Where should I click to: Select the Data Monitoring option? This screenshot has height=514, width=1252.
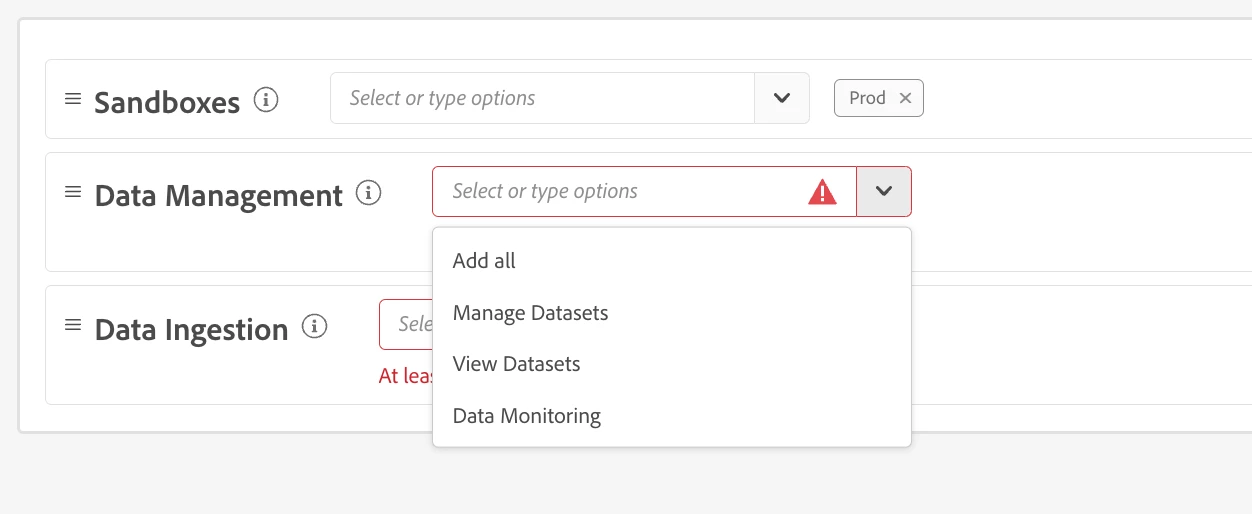(x=526, y=416)
